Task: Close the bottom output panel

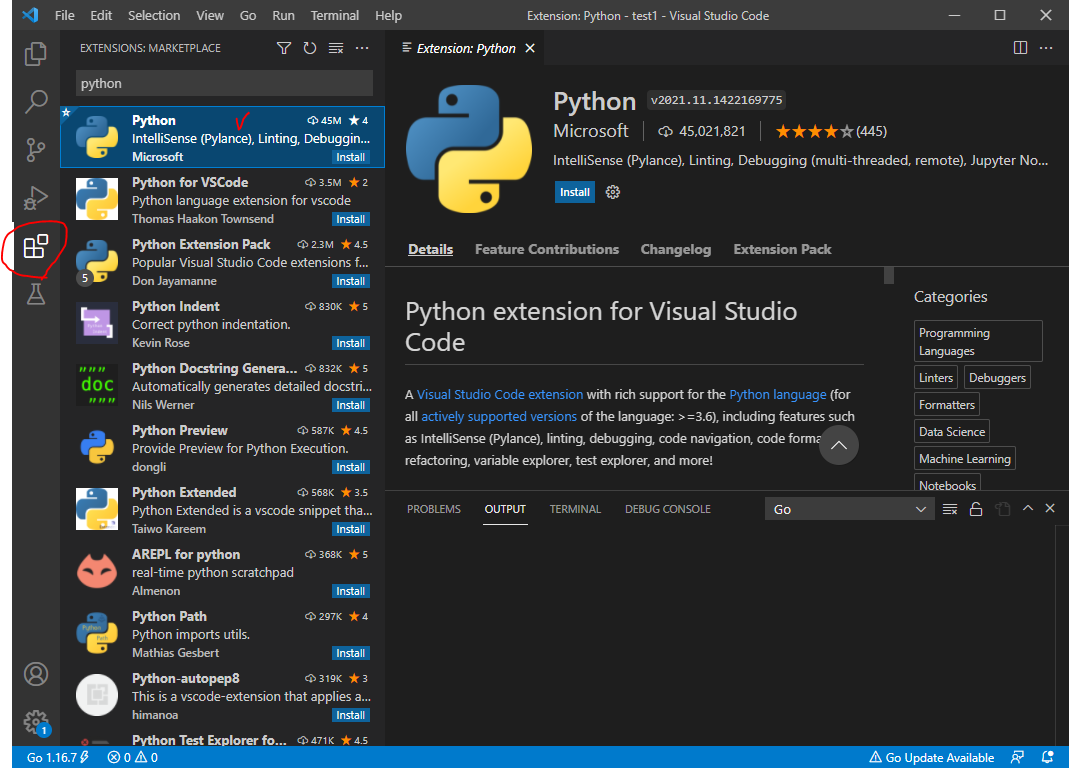Action: click(1050, 508)
